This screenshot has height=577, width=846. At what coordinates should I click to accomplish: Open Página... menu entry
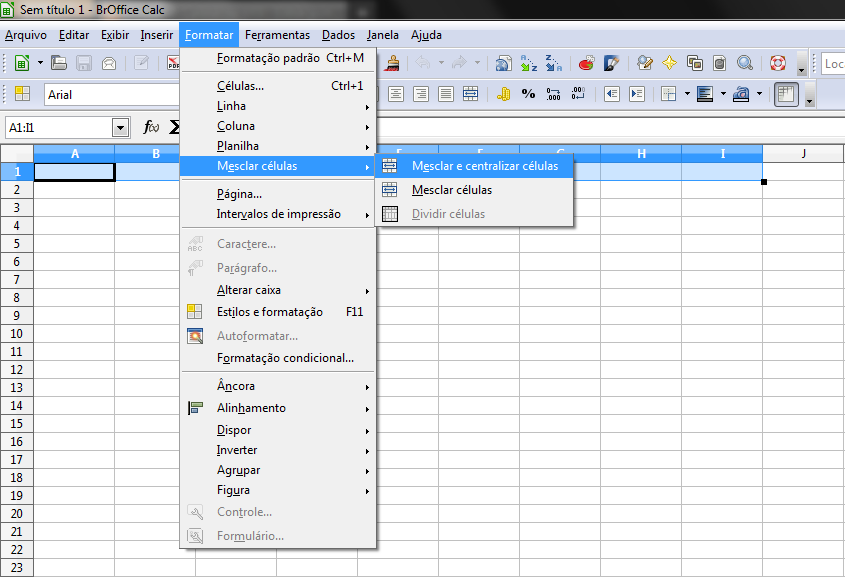[x=278, y=194]
